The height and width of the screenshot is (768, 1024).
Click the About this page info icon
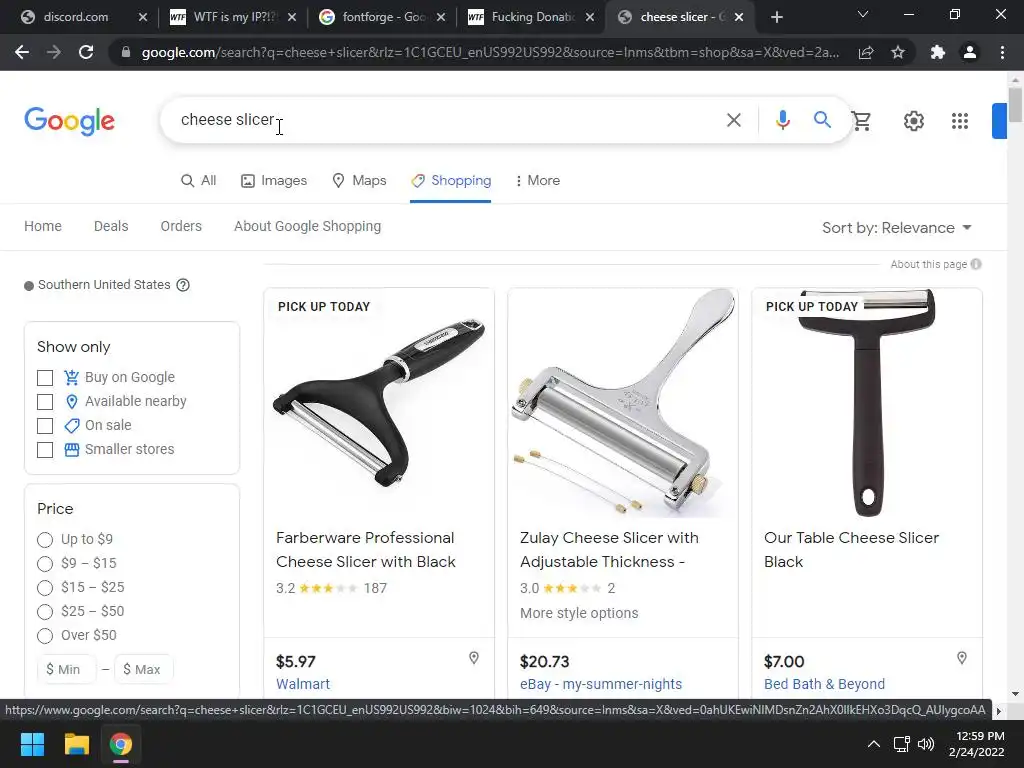point(976,264)
